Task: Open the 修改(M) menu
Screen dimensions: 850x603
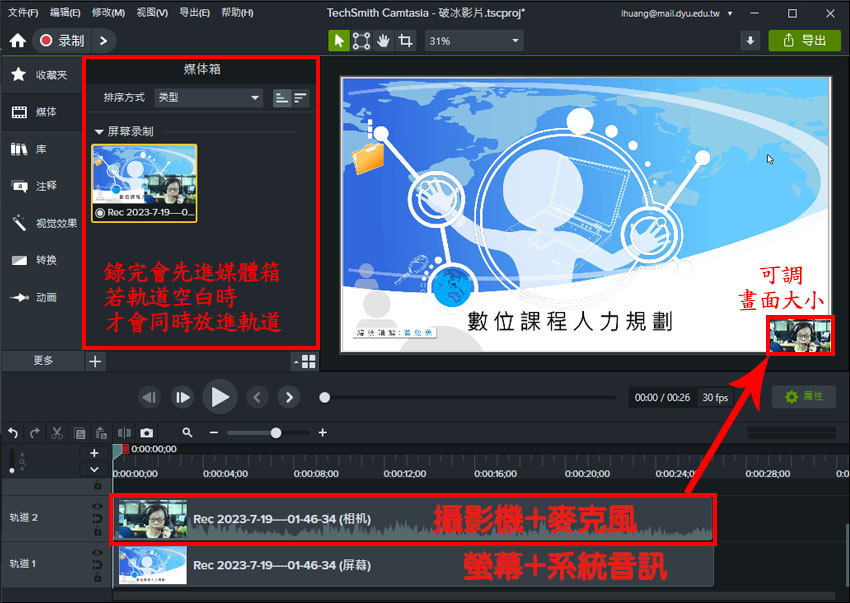Action: (x=108, y=13)
